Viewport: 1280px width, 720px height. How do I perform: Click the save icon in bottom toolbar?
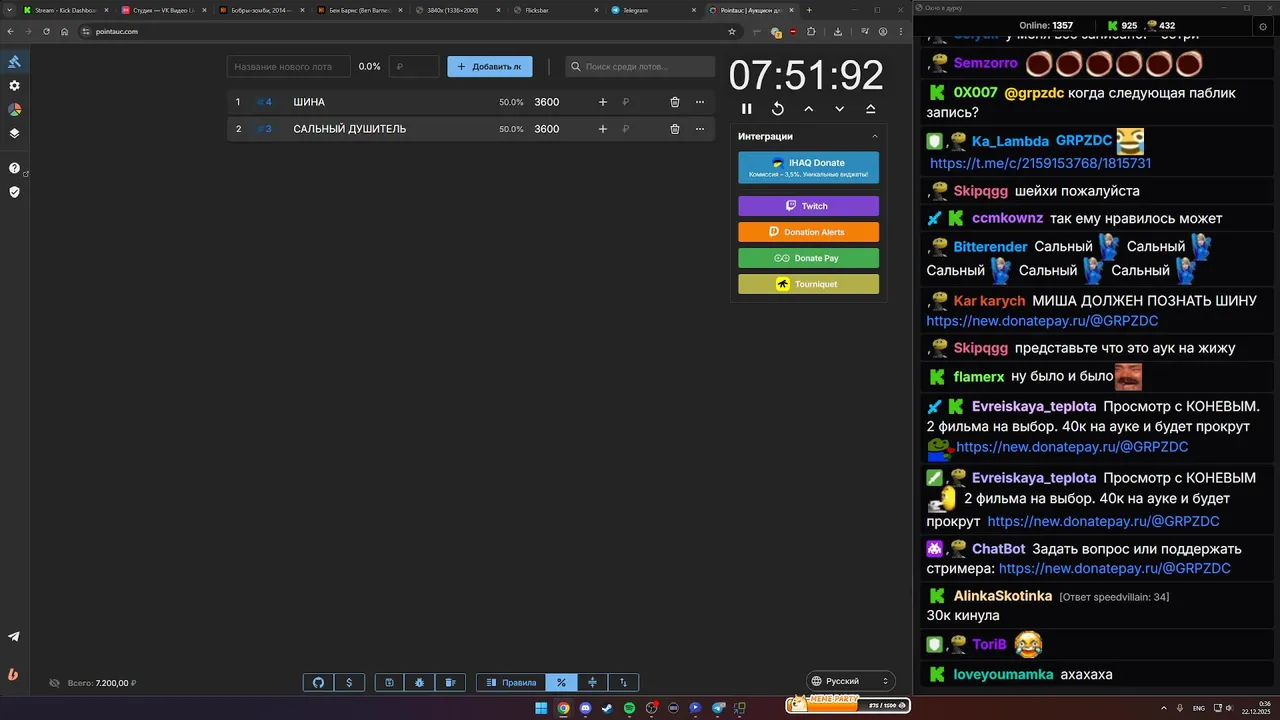[389, 683]
